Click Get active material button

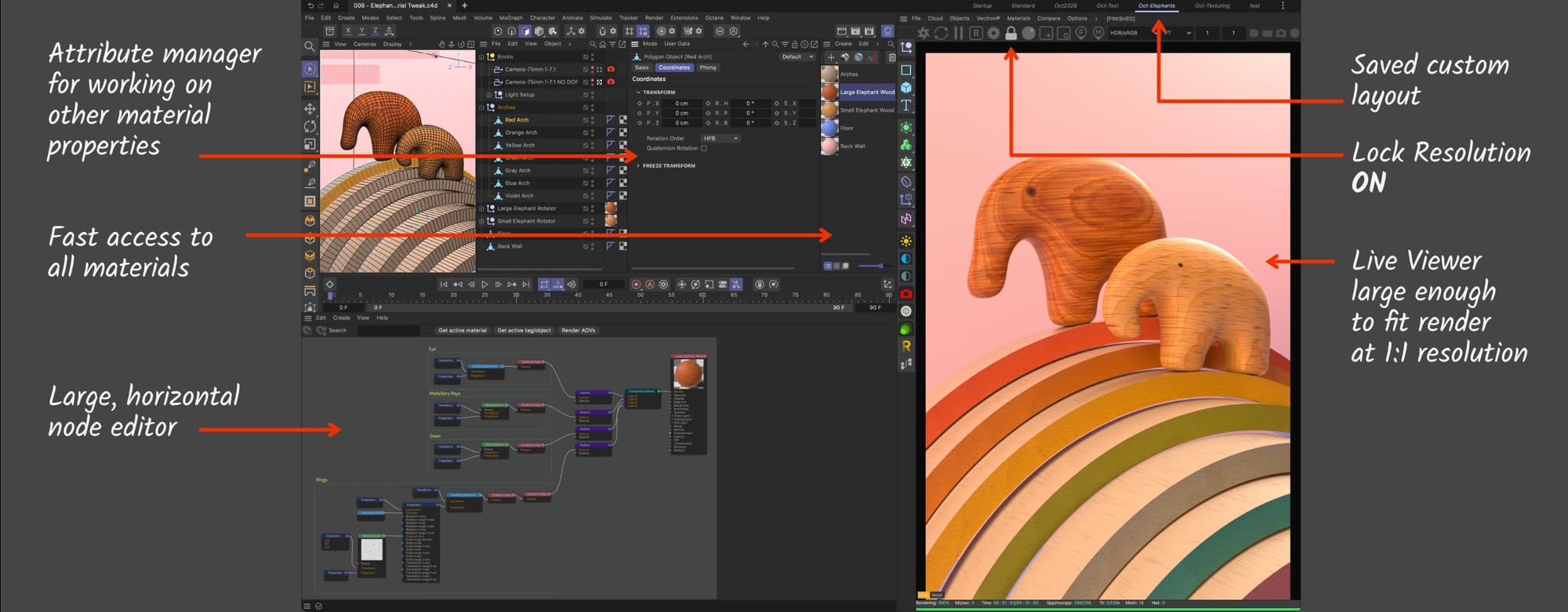click(x=463, y=331)
